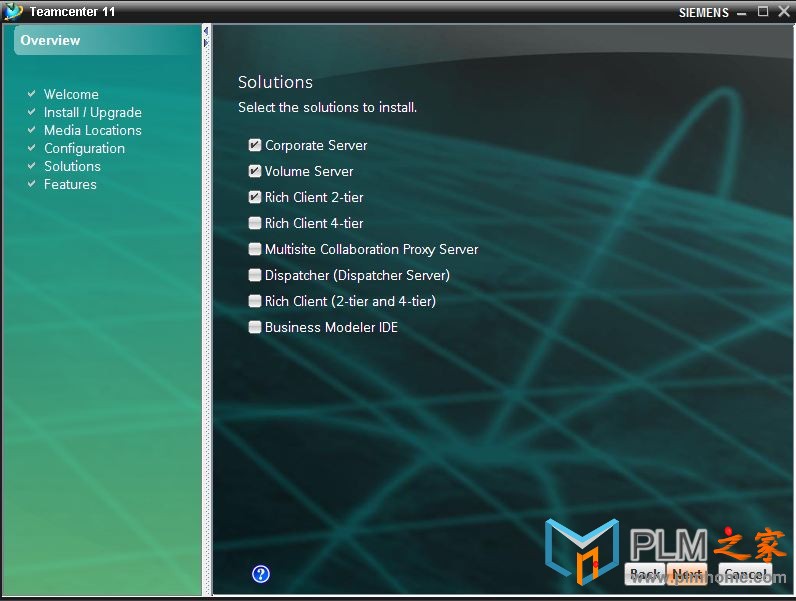Image resolution: width=796 pixels, height=601 pixels.
Task: Go to the Welcome step
Action: tap(71, 94)
